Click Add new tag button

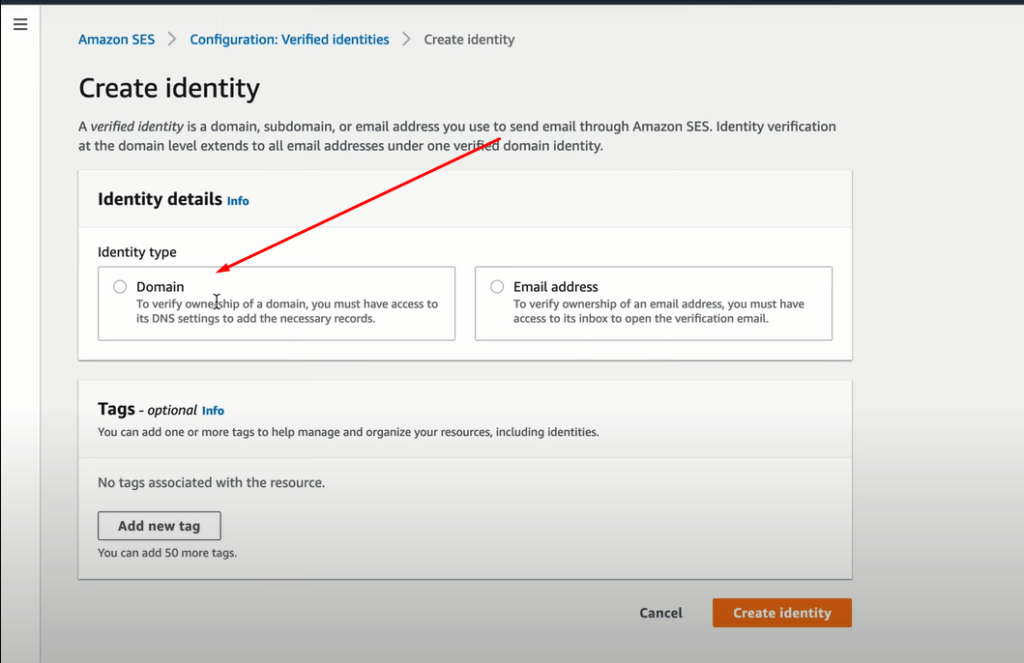click(159, 526)
